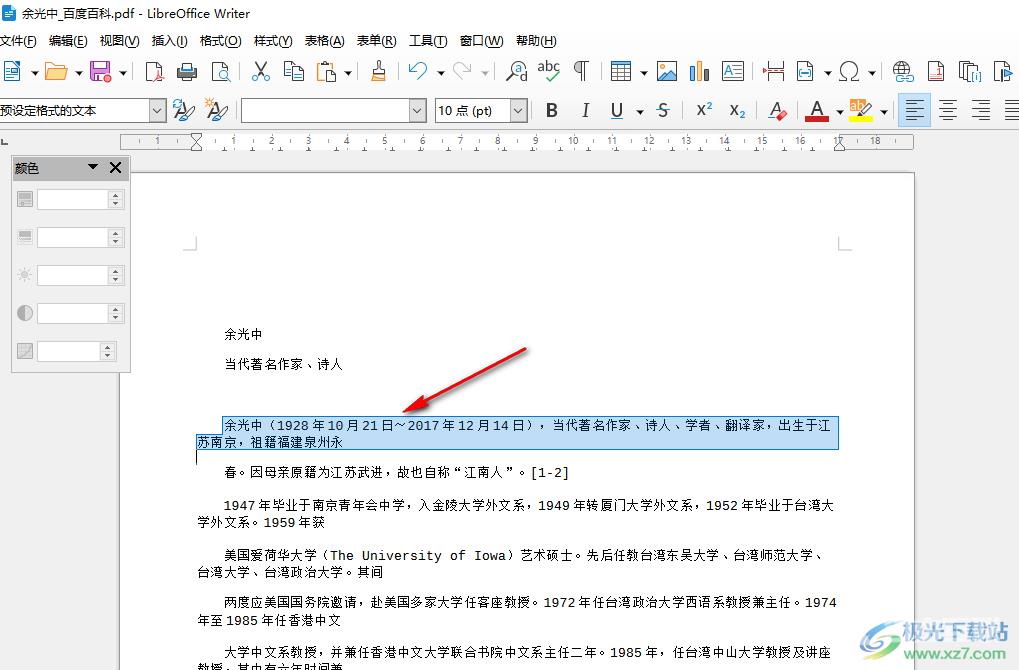Open the 视图(V) menu

point(120,41)
